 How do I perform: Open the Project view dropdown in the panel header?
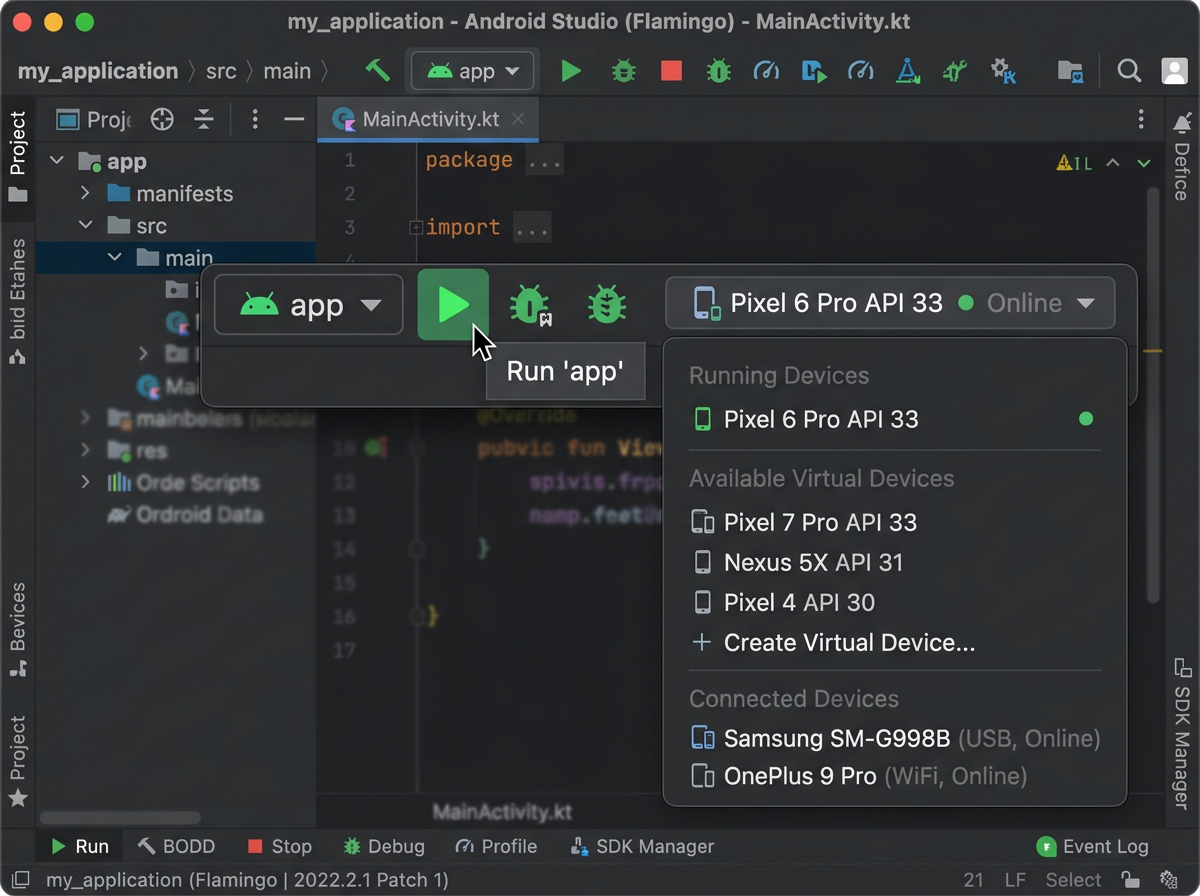pos(92,120)
